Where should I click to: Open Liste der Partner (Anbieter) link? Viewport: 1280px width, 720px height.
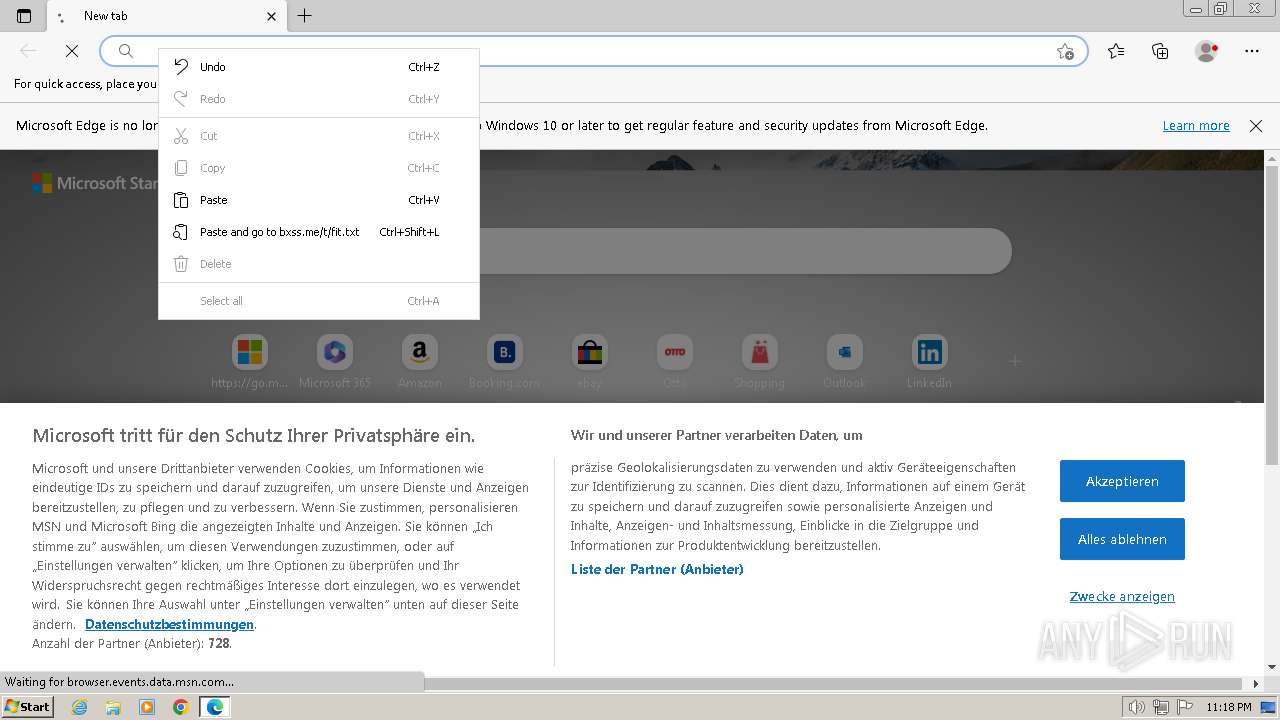657,569
